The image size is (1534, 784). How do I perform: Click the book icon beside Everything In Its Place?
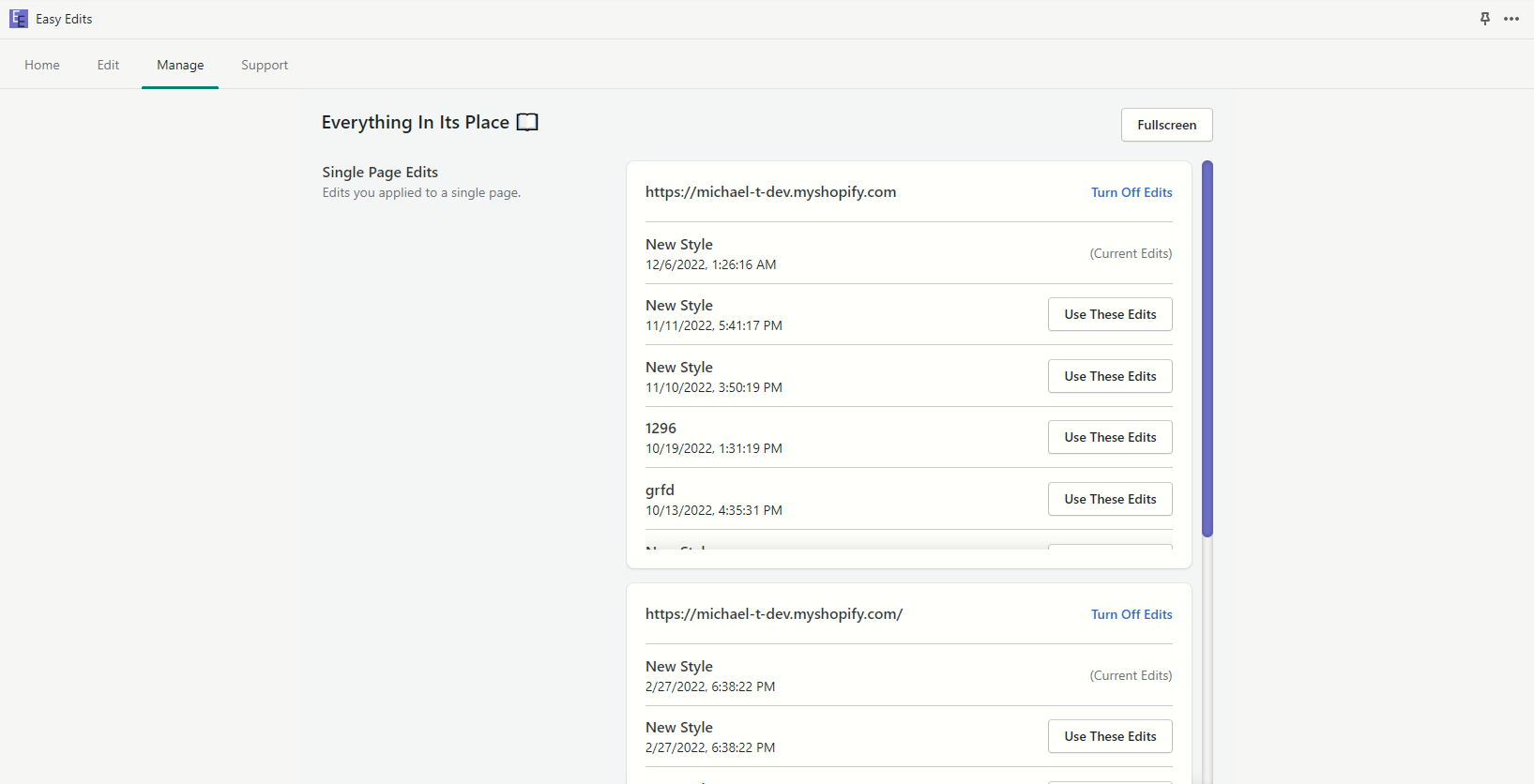pos(527,123)
